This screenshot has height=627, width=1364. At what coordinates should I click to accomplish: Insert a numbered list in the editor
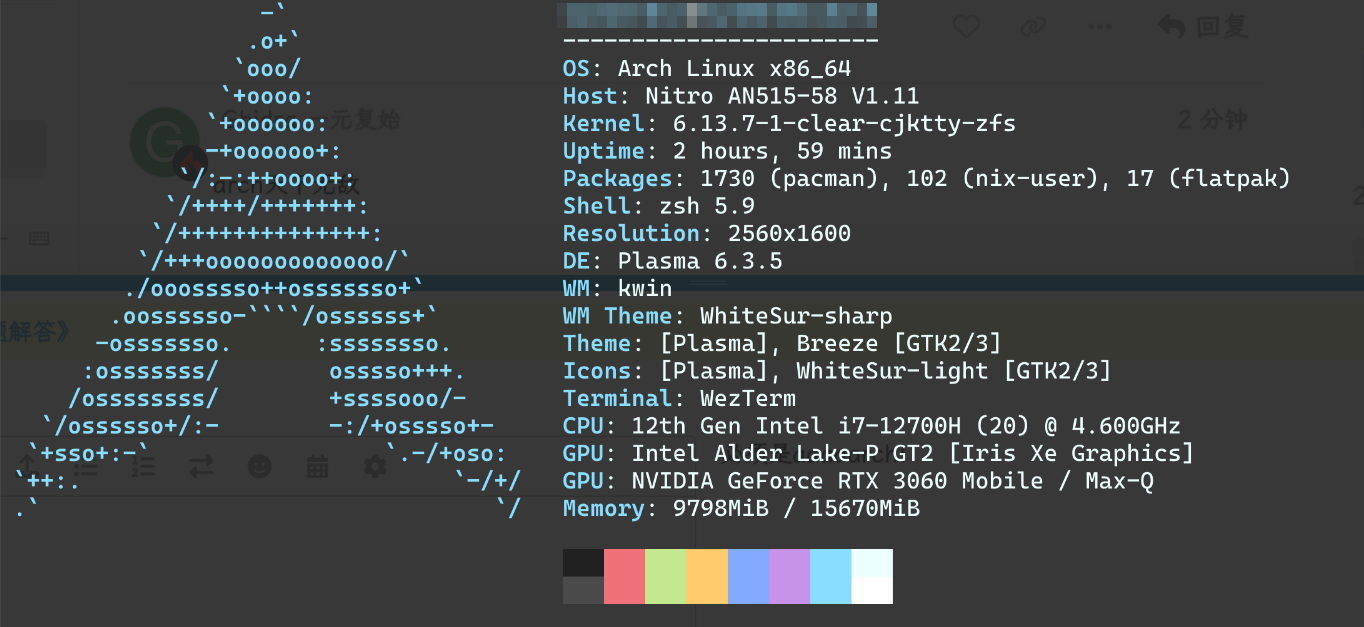144,466
